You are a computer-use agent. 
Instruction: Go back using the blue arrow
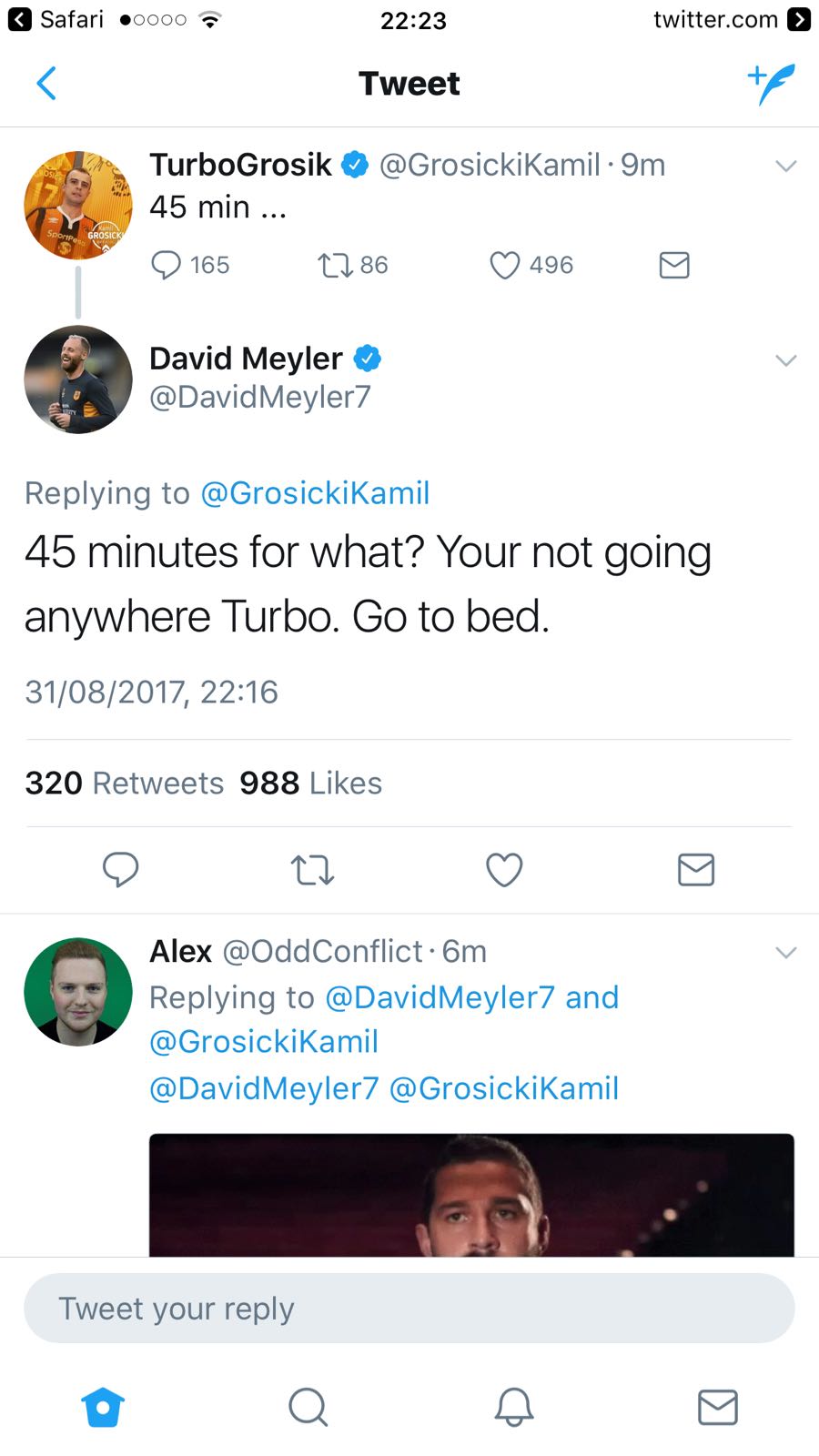point(46,83)
